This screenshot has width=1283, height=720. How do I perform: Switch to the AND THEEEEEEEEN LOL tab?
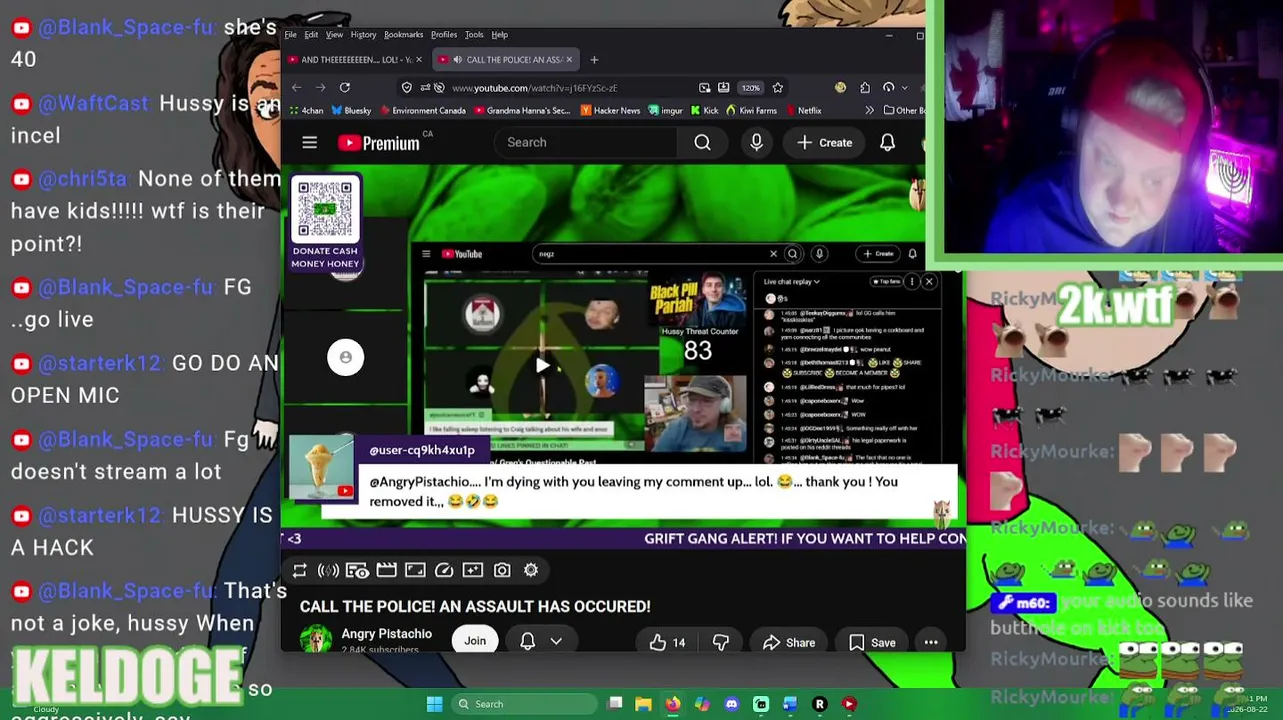coord(355,60)
